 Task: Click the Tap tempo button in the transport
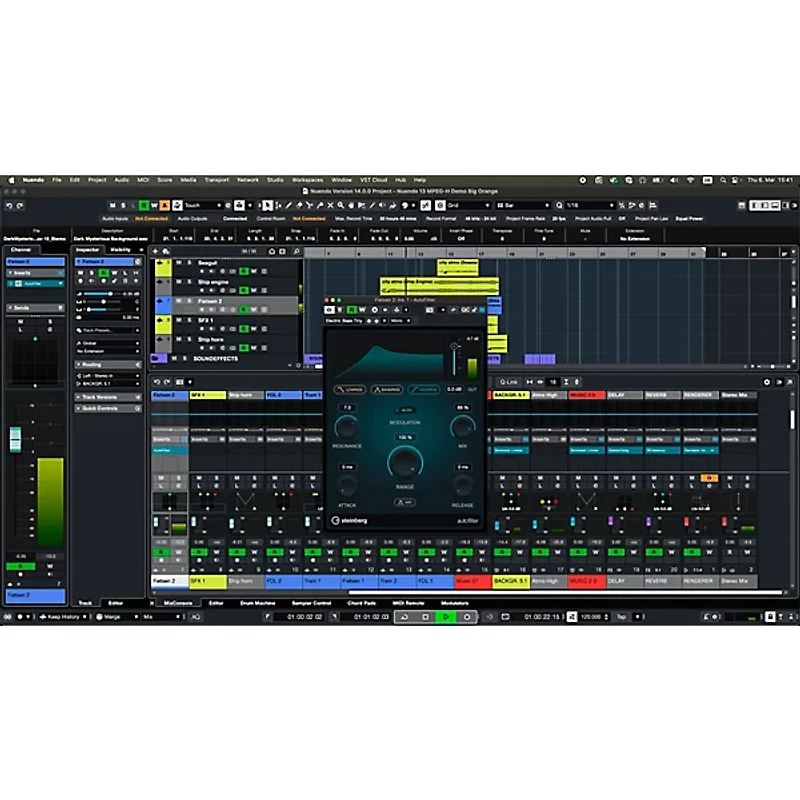(620, 618)
